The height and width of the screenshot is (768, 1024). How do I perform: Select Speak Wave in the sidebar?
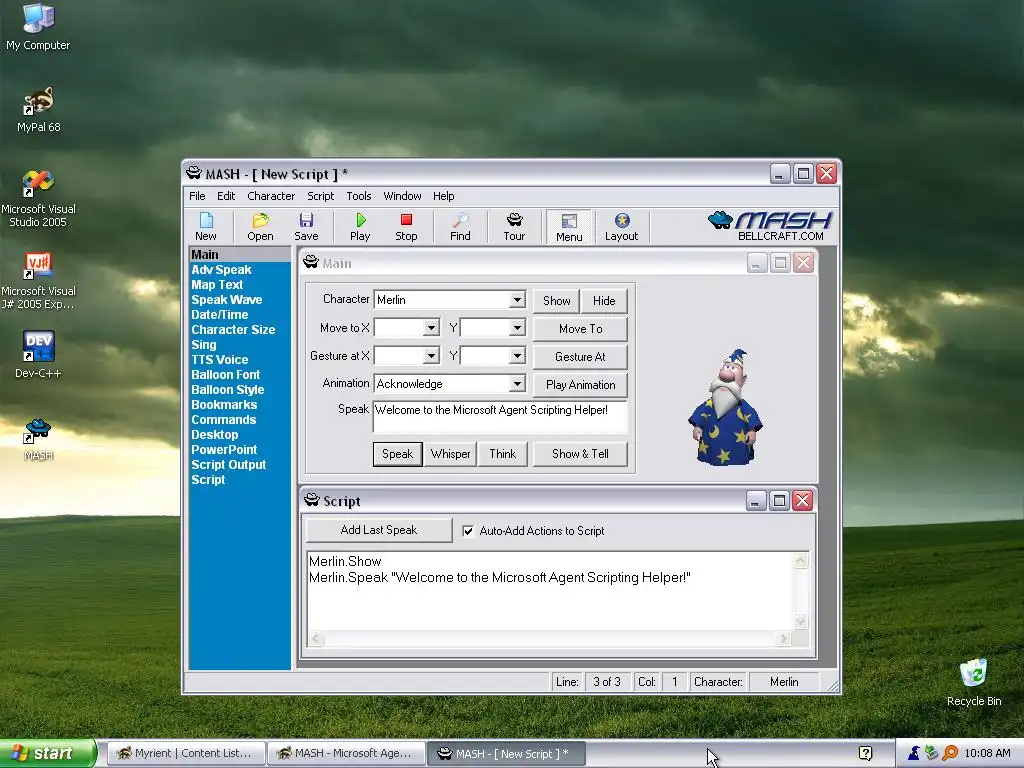tap(227, 300)
